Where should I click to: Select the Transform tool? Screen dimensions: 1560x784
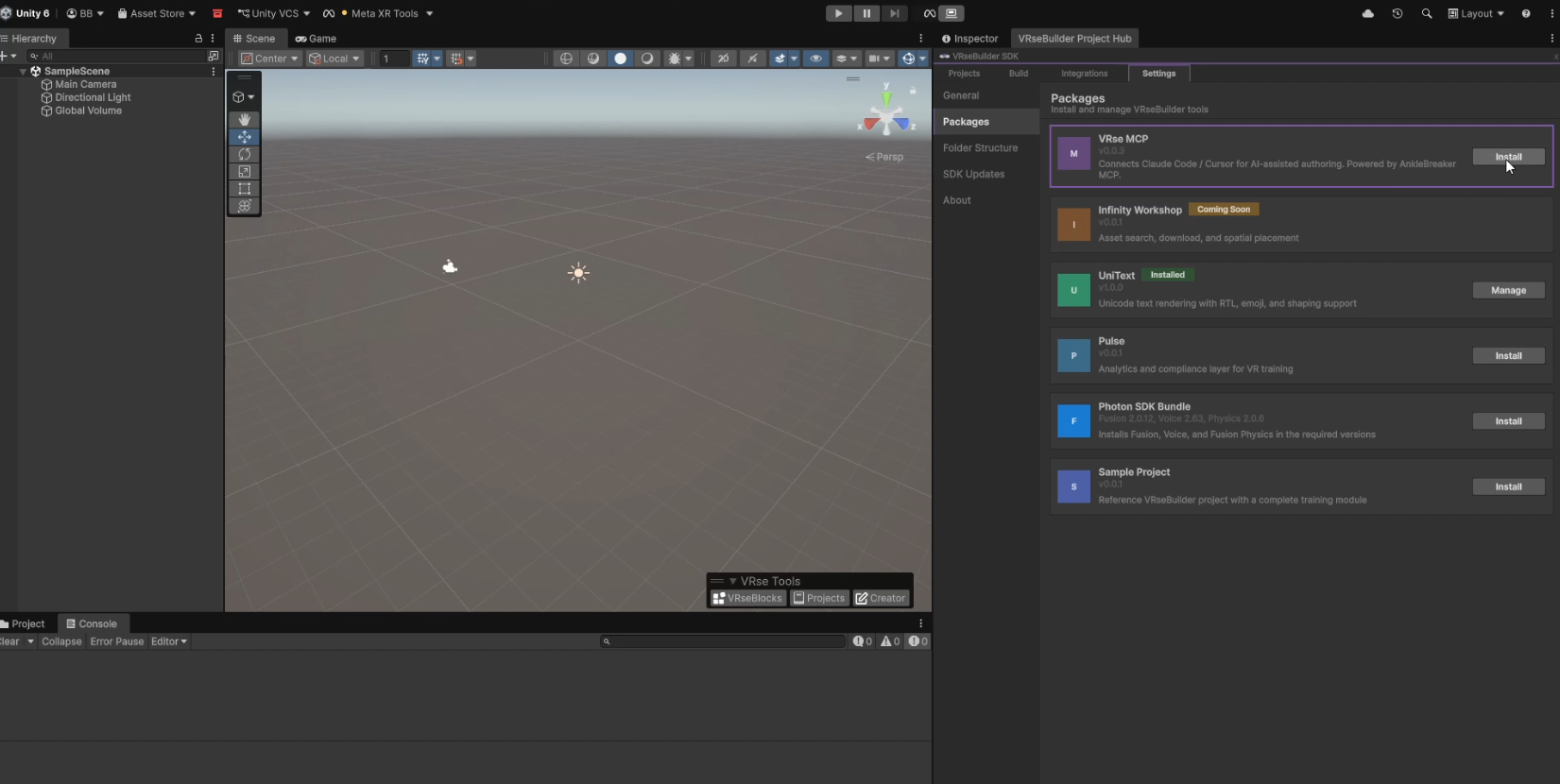click(245, 205)
